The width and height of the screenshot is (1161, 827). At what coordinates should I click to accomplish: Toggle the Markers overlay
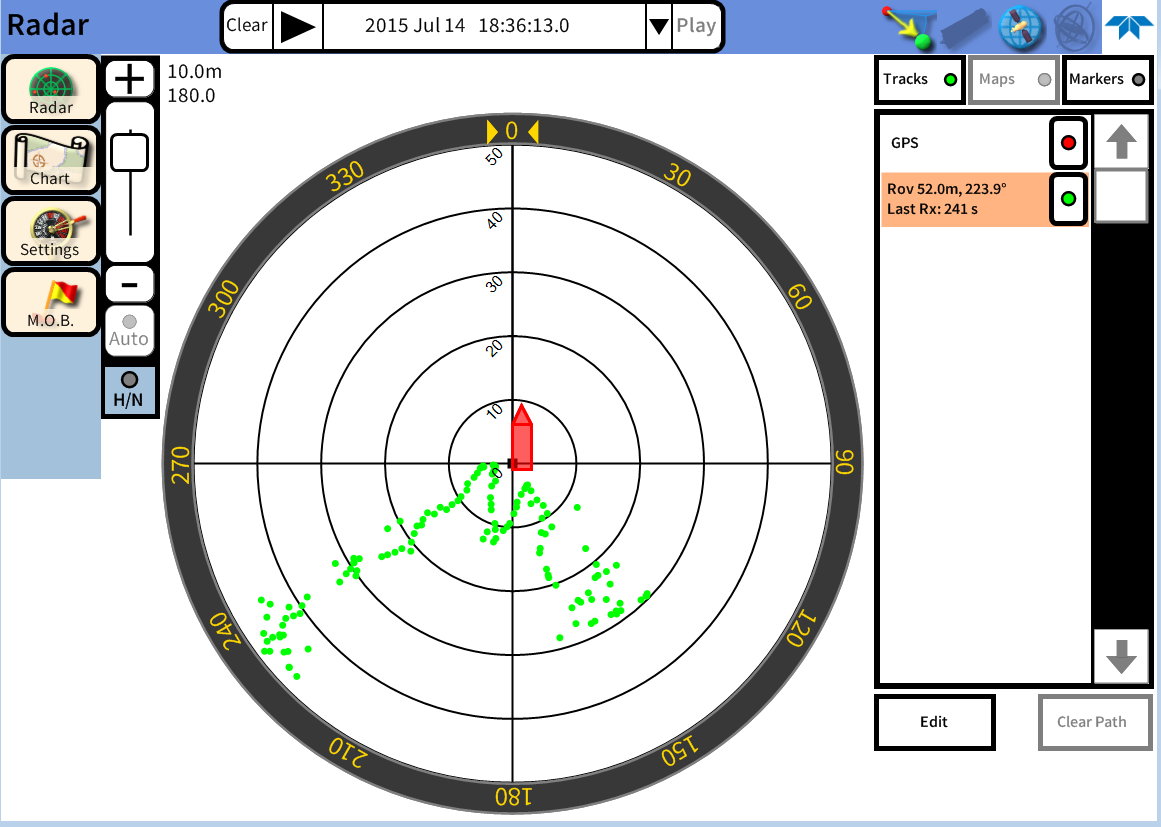1107,79
